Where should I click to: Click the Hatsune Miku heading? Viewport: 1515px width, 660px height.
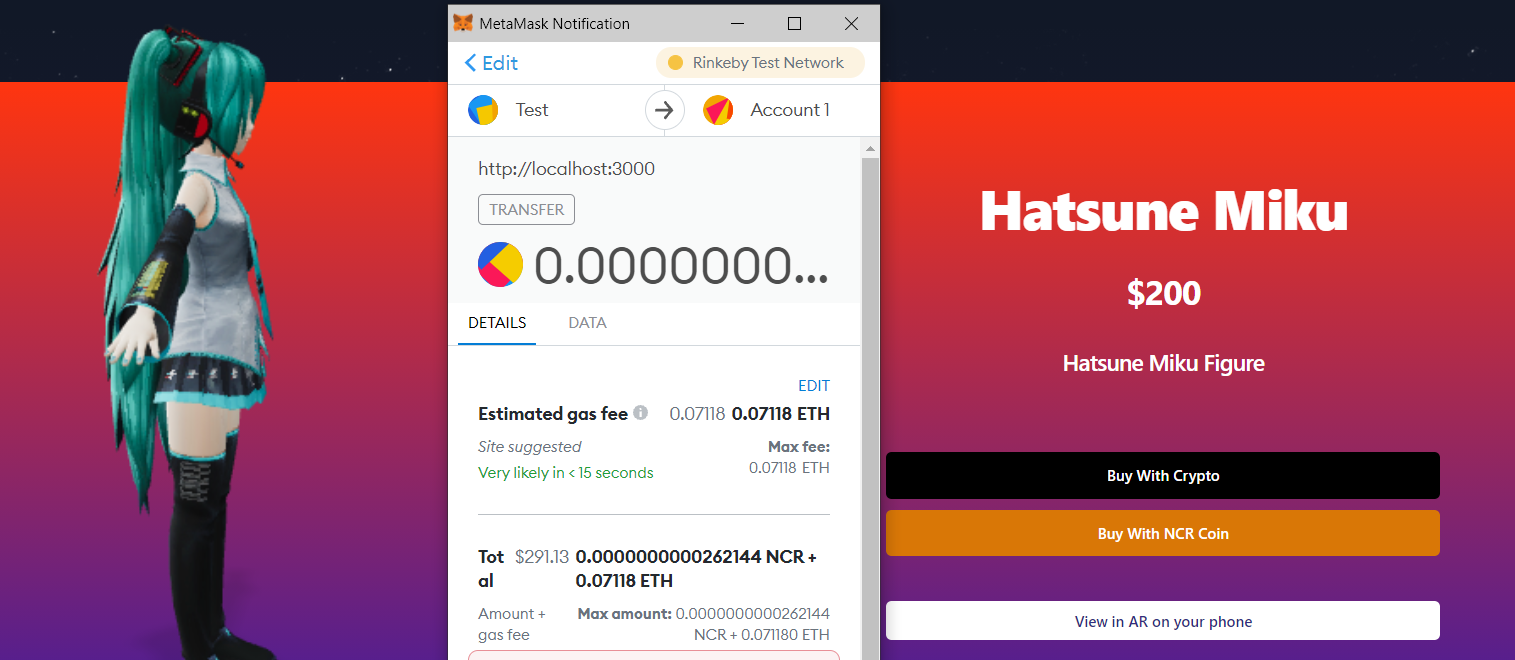1163,211
